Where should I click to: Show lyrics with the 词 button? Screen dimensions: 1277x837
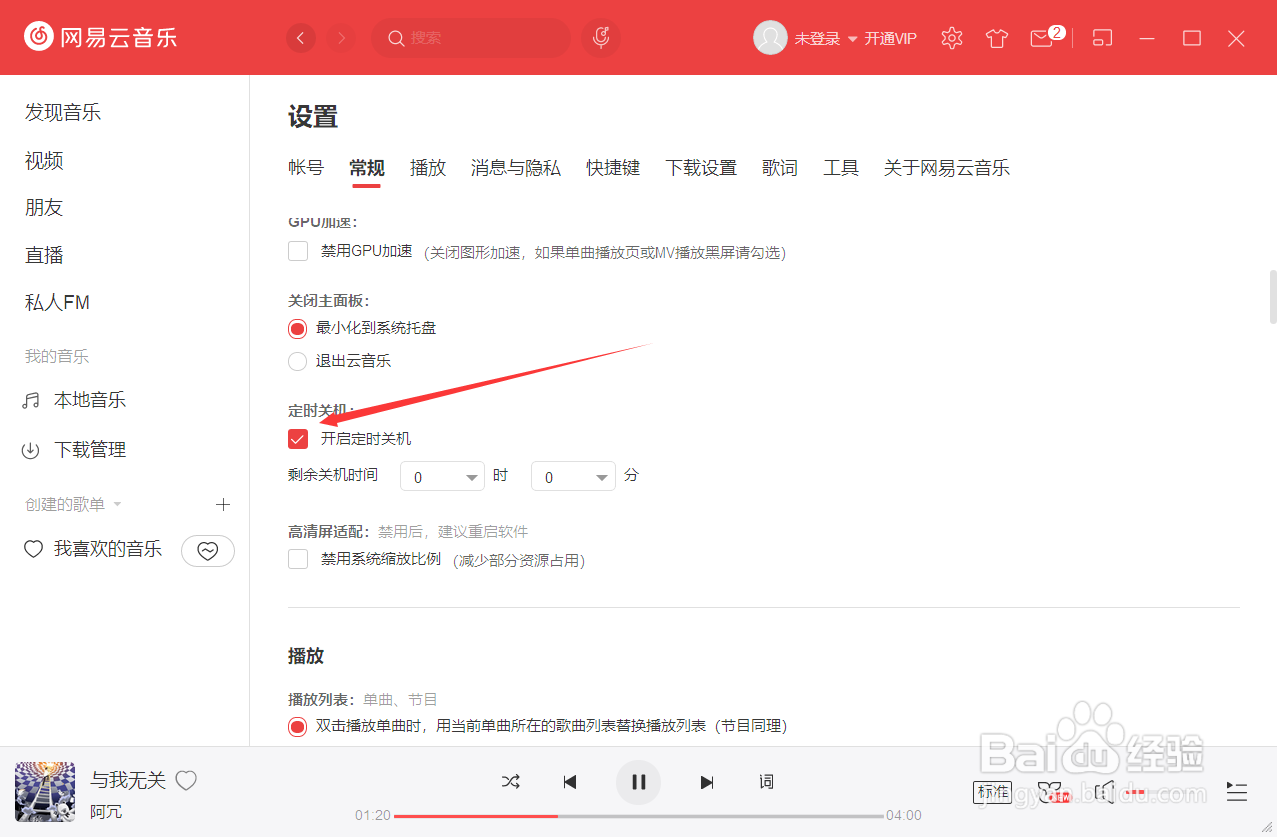(766, 782)
